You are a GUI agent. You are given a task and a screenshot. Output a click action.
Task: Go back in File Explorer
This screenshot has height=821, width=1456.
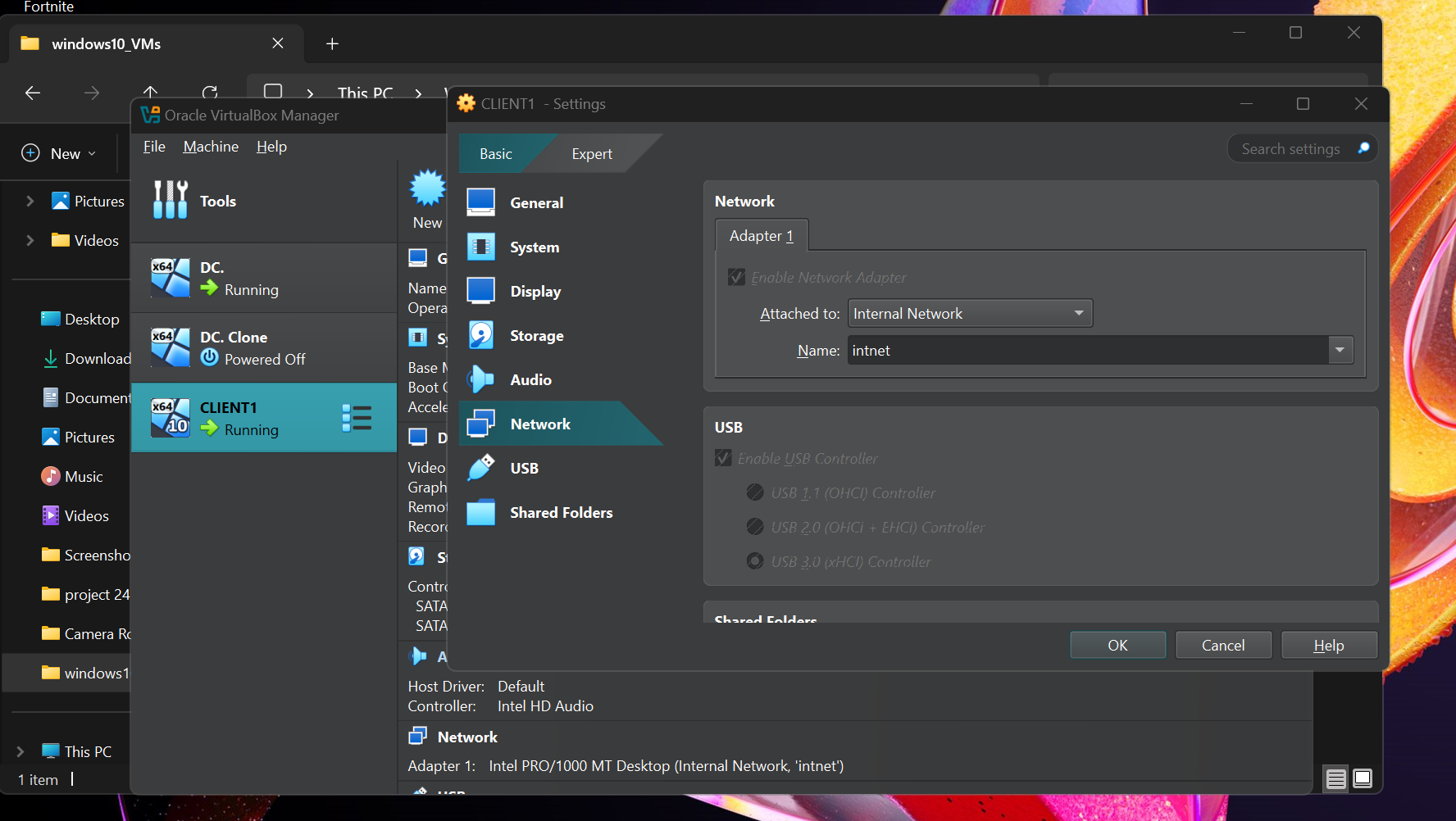point(33,93)
